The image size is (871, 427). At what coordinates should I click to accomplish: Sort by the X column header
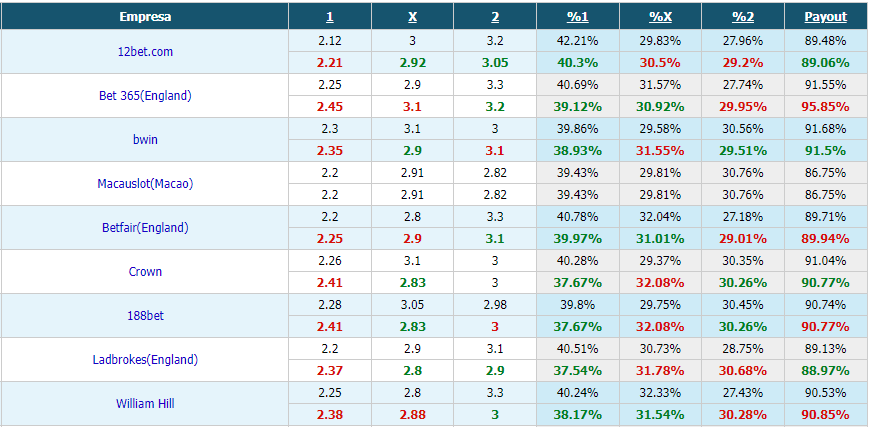pyautogui.click(x=412, y=17)
